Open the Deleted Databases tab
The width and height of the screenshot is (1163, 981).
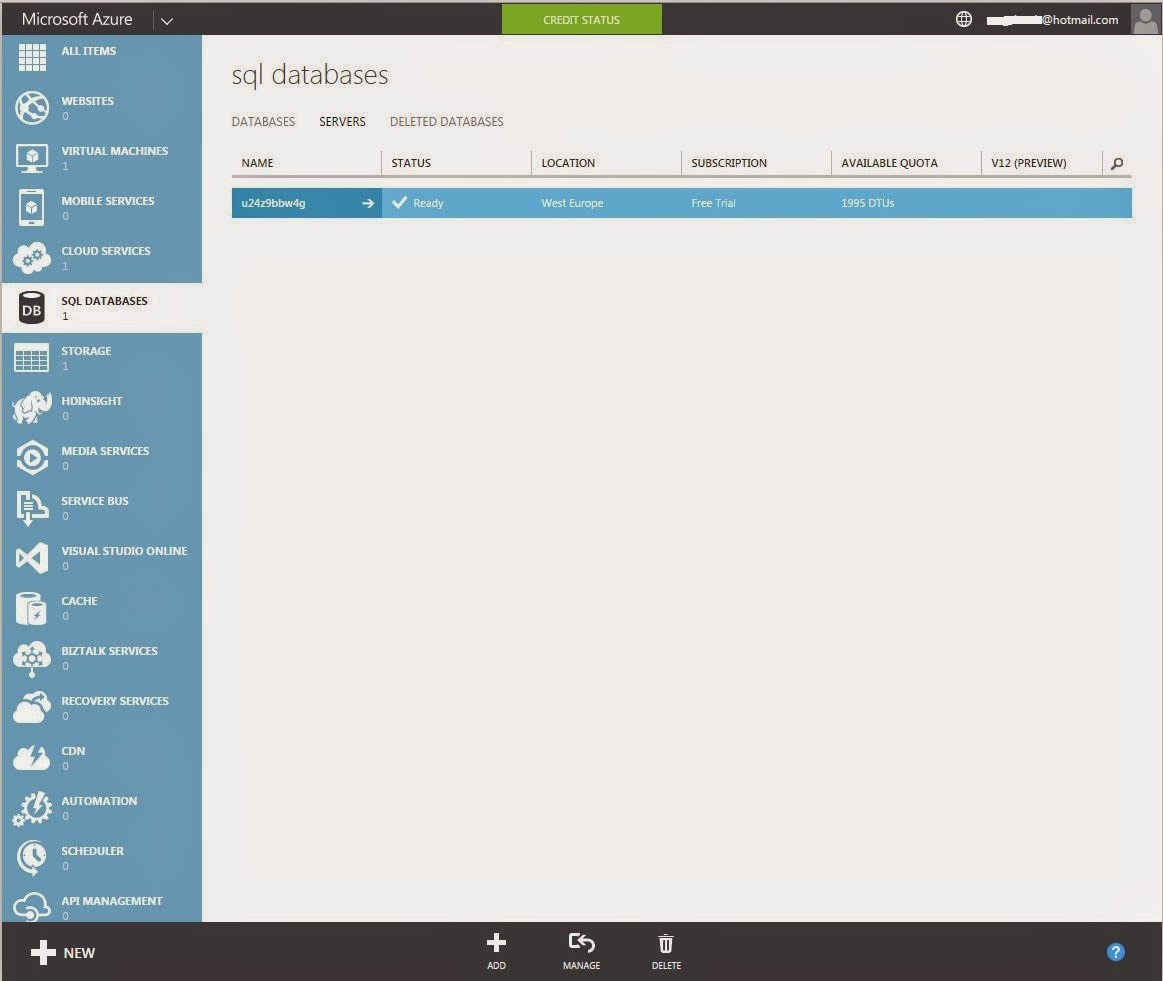point(446,121)
